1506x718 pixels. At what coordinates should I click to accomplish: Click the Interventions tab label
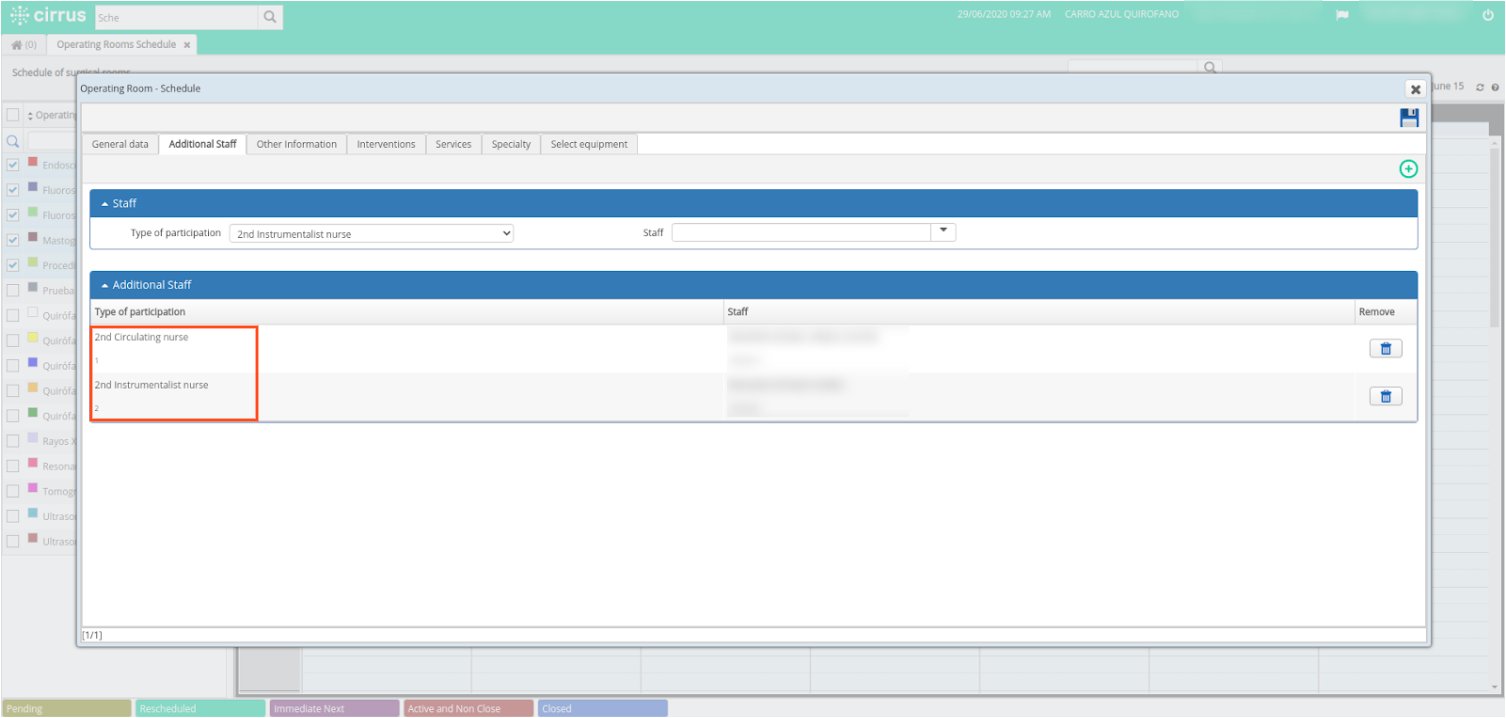tap(386, 143)
